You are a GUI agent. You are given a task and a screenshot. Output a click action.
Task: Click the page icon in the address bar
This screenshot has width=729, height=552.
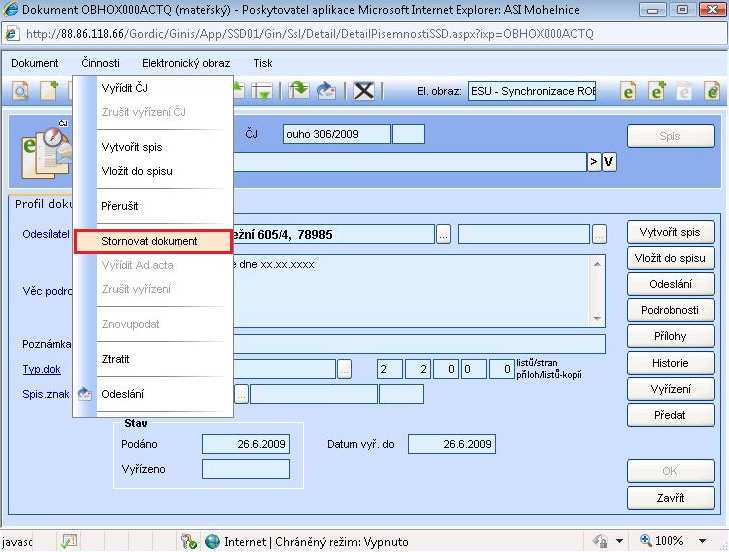click(x=12, y=34)
